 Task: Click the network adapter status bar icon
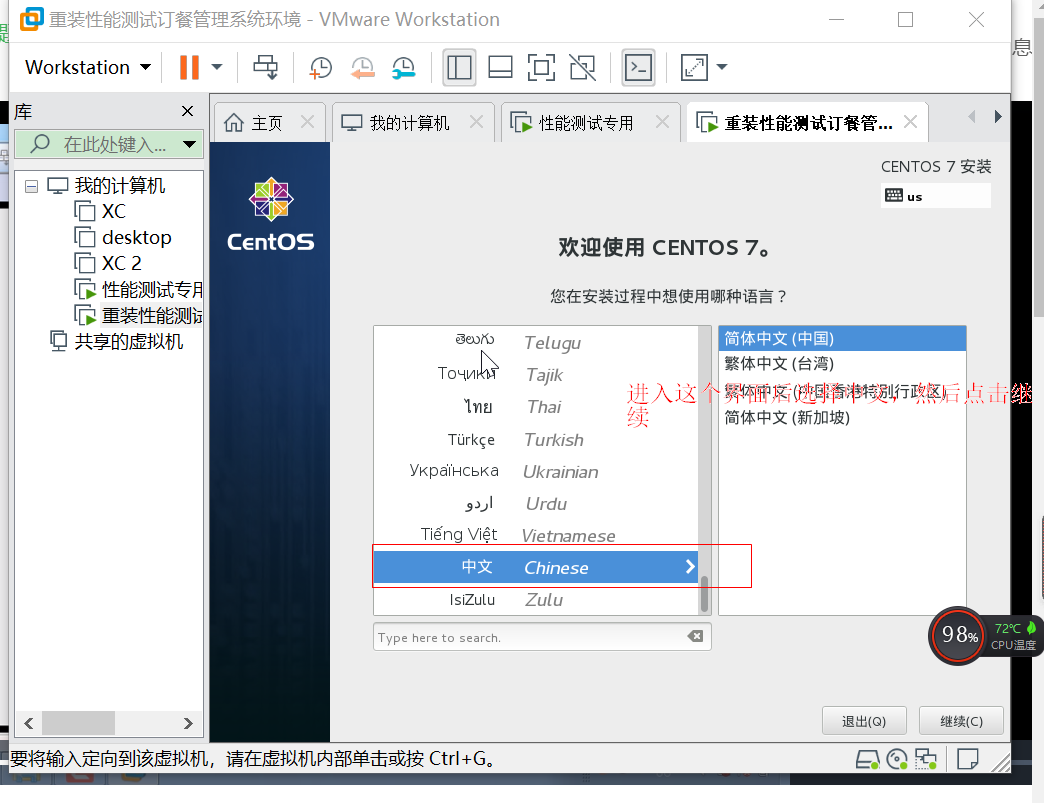click(x=925, y=759)
